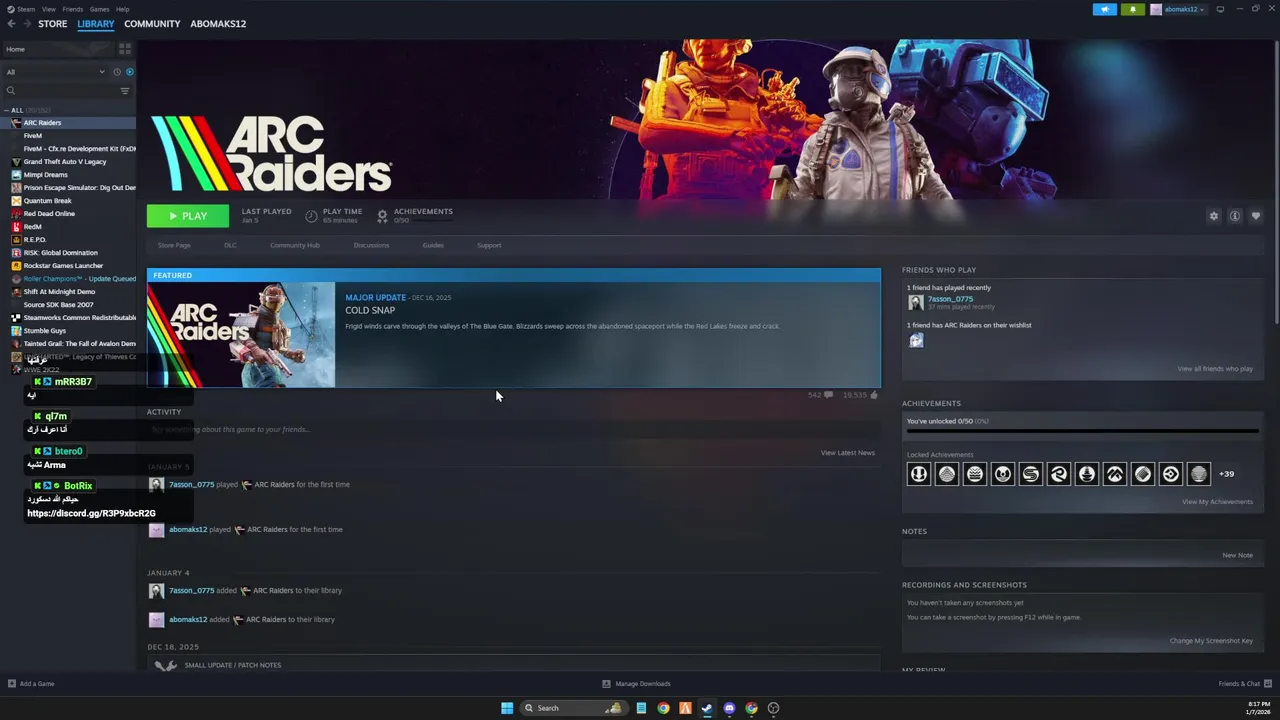The height and width of the screenshot is (720, 1280).
Task: Click the +39 more achievements label
Action: click(x=1226, y=474)
